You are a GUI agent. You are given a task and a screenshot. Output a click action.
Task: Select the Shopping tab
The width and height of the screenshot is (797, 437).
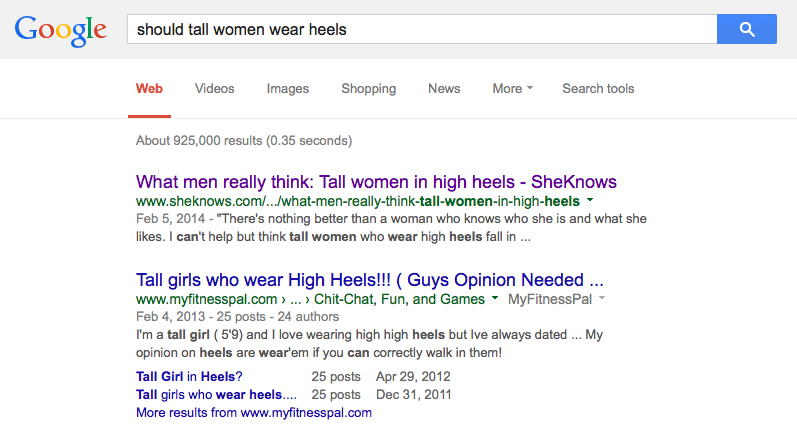tap(369, 89)
